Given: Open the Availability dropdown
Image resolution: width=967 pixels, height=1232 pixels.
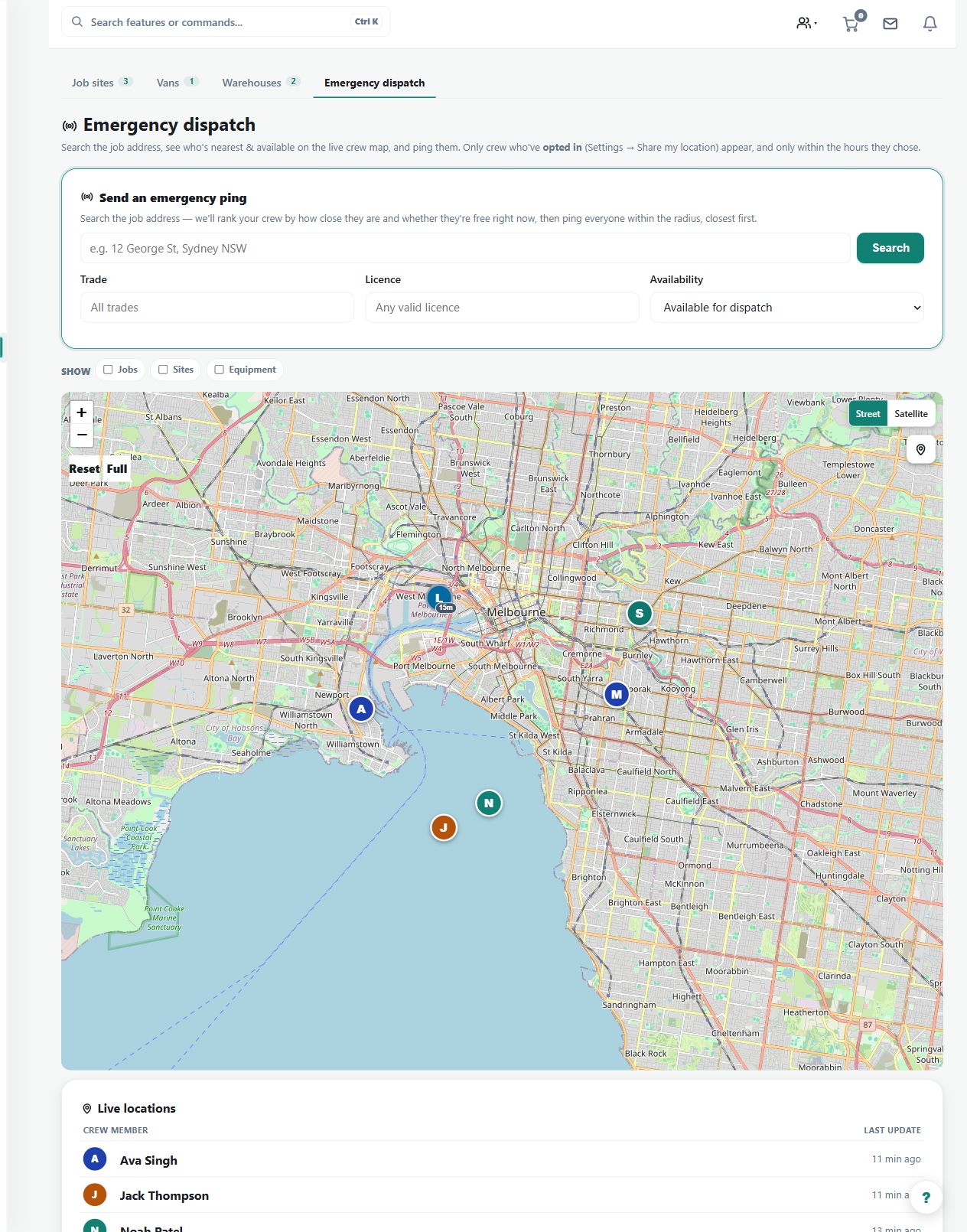Looking at the screenshot, I should pyautogui.click(x=786, y=308).
